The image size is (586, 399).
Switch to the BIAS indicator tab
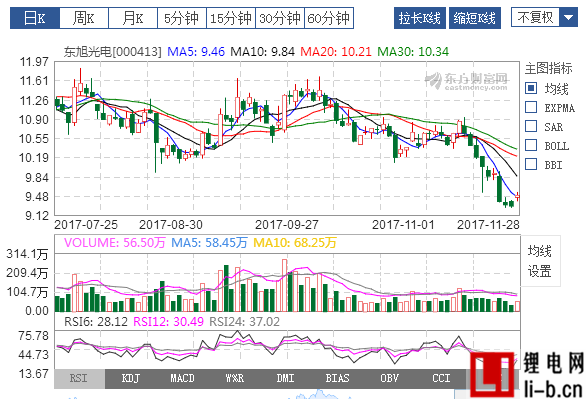click(x=337, y=378)
